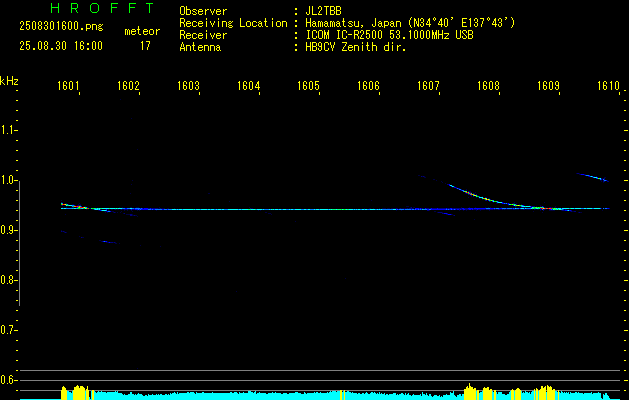Click the 0.8 kHz frequency label

coord(8,280)
